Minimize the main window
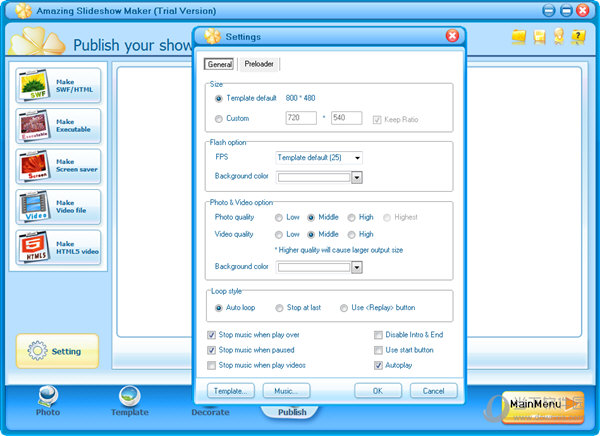Screen dimensions: 600x436 click(x=548, y=11)
